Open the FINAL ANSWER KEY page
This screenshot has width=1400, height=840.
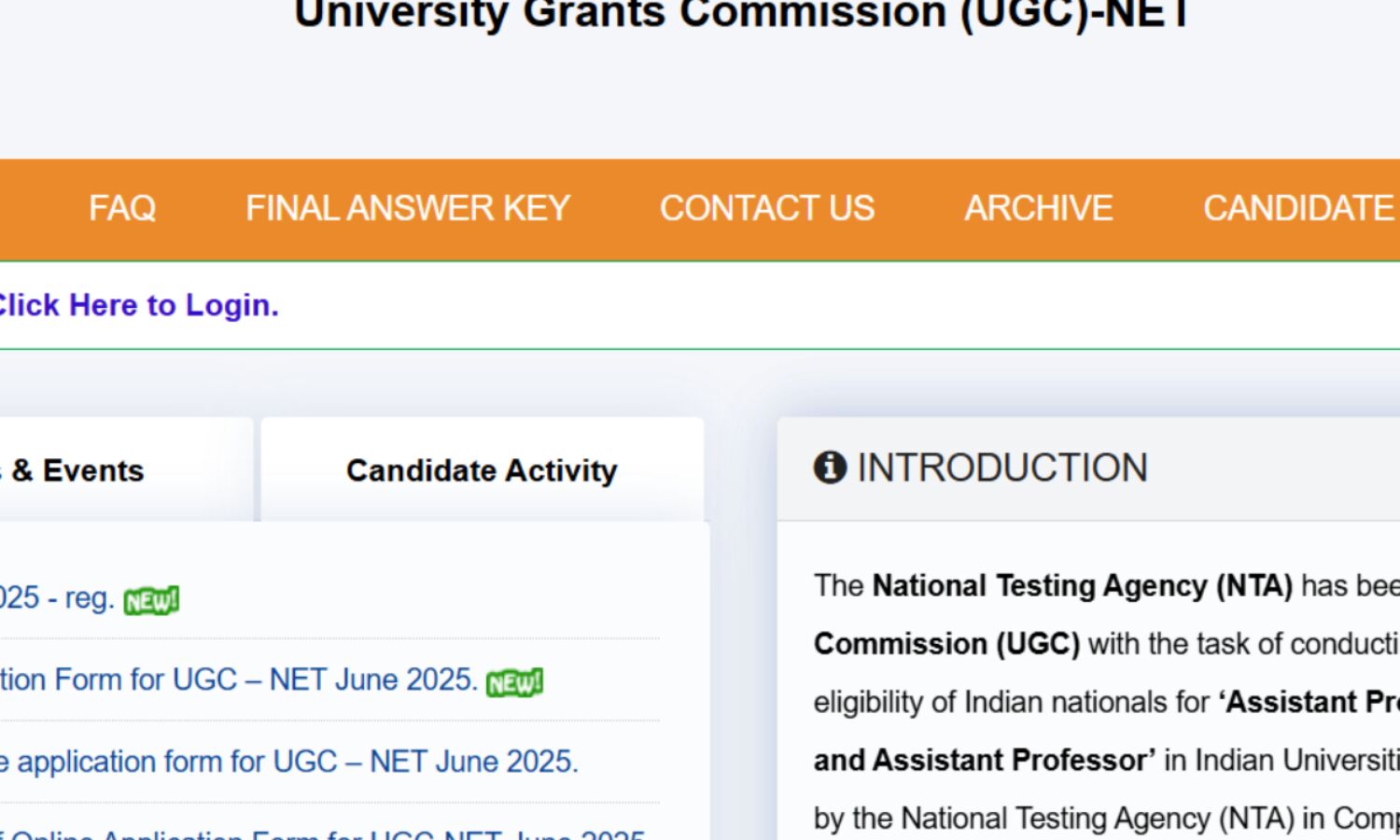[x=407, y=208]
